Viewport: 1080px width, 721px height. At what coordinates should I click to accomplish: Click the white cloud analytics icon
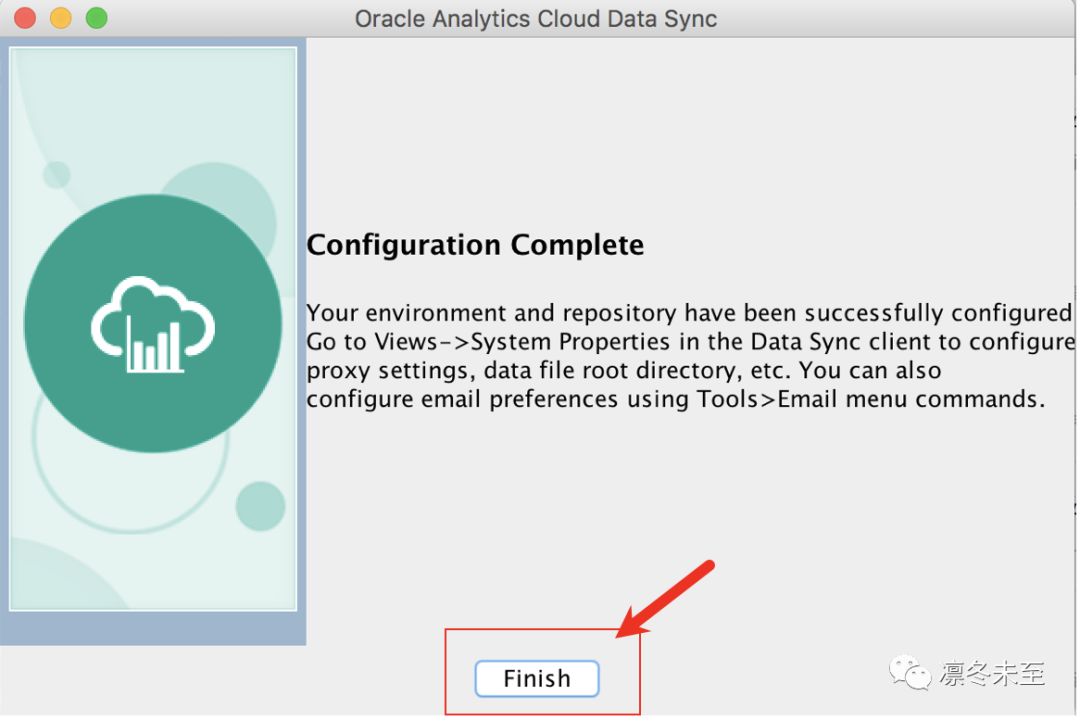pyautogui.click(x=152, y=325)
